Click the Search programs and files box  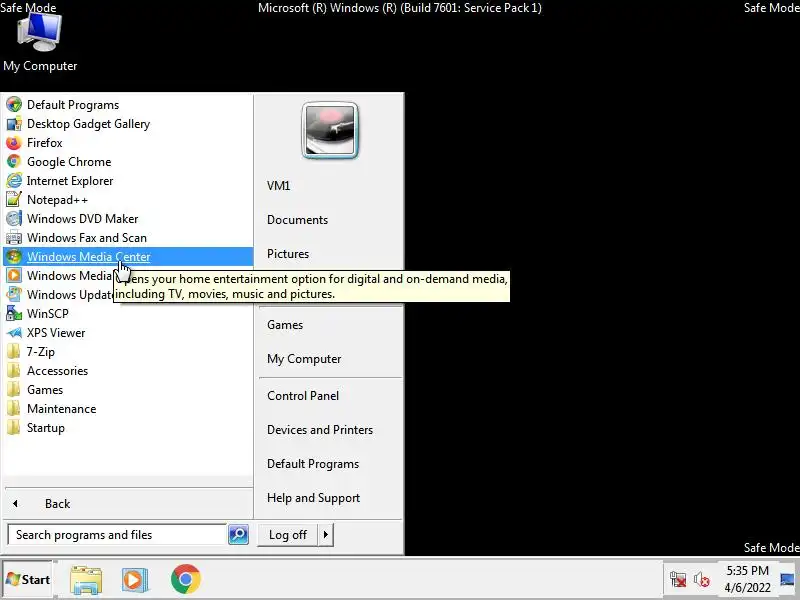coord(117,535)
